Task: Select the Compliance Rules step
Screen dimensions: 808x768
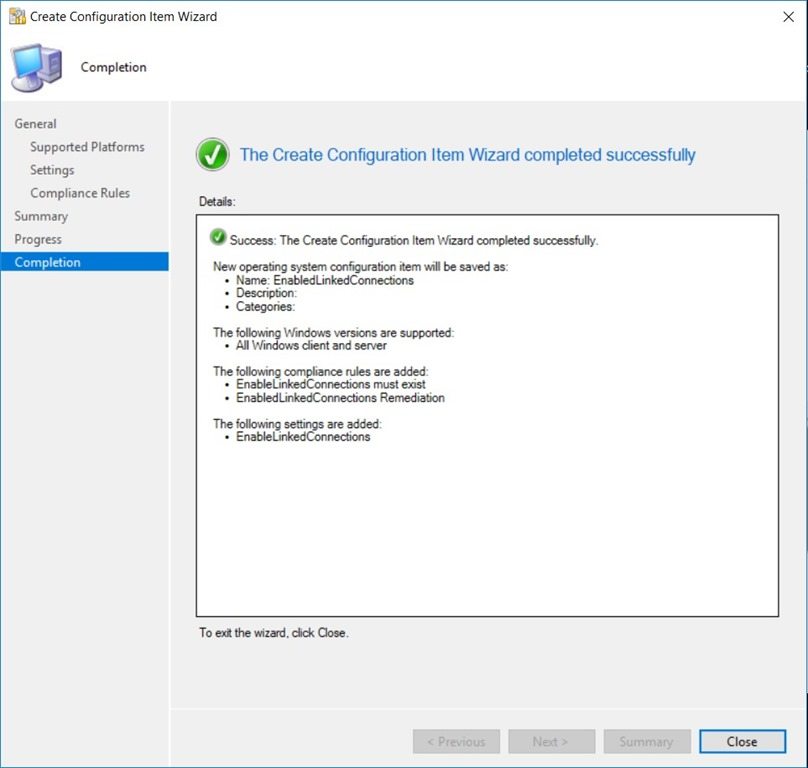Action: click(80, 193)
